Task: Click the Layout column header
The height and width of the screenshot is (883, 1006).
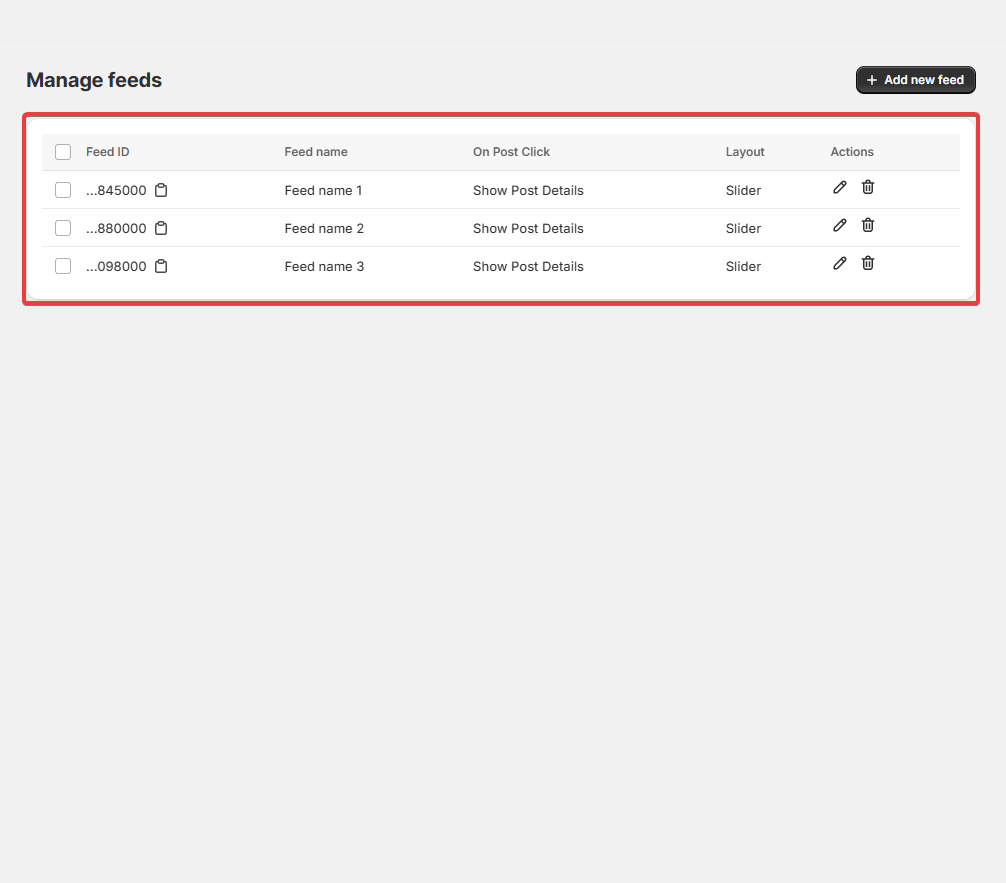Action: 745,152
